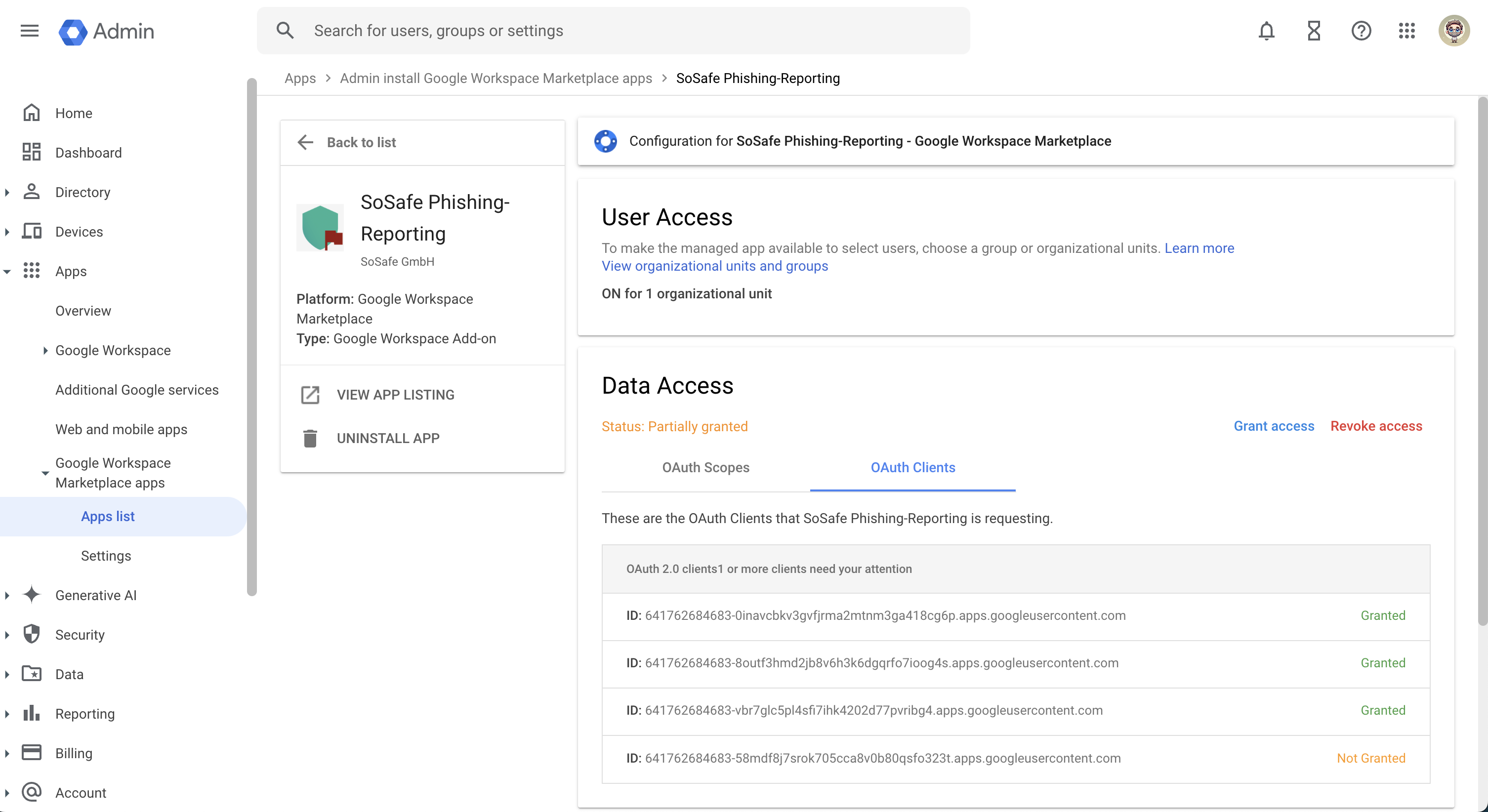1488x812 pixels.
Task: Expand the Directory section in sidebar
Action: 7,192
